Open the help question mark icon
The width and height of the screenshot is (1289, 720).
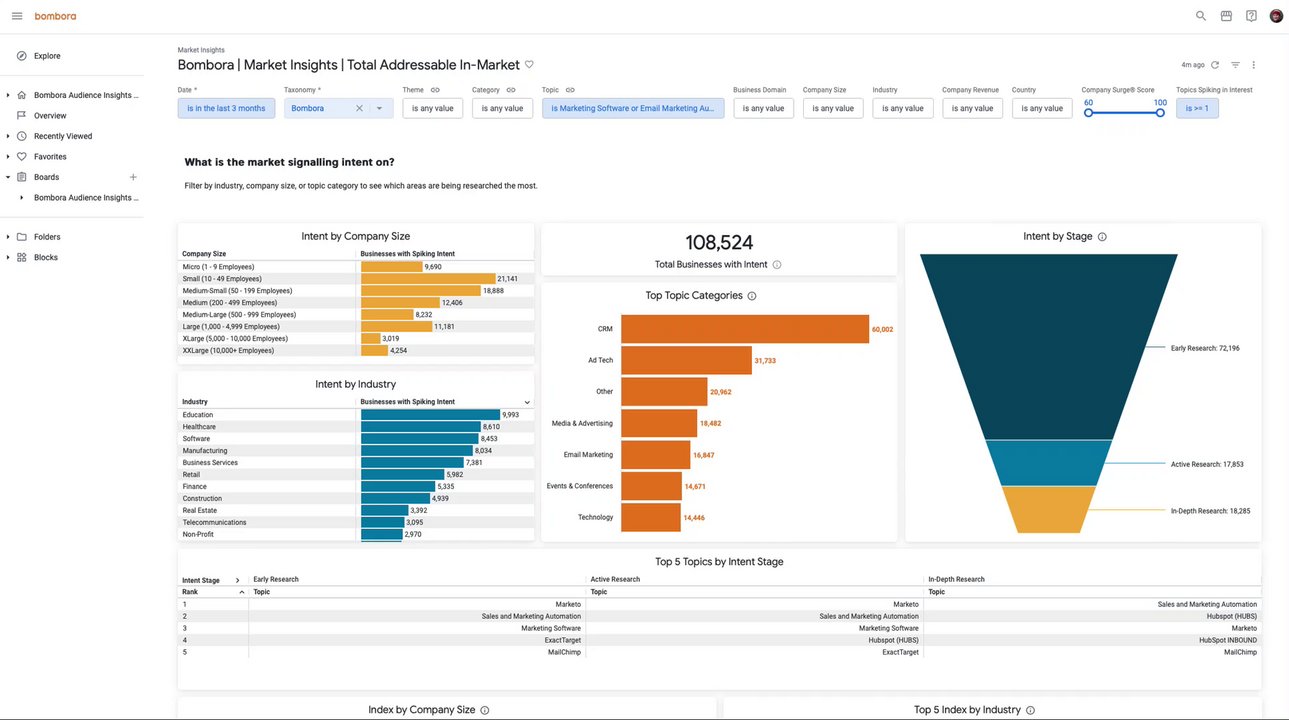coord(1251,16)
